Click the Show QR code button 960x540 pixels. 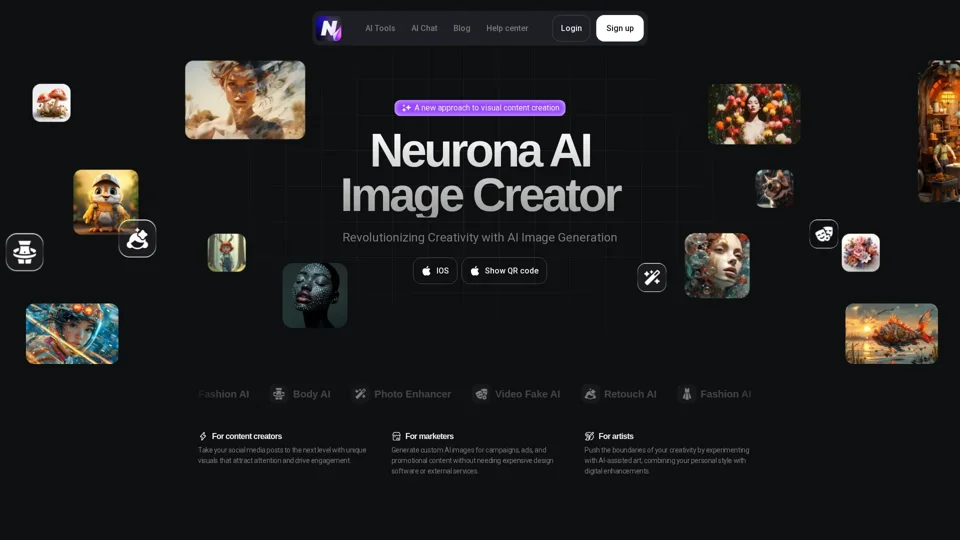[504, 271]
